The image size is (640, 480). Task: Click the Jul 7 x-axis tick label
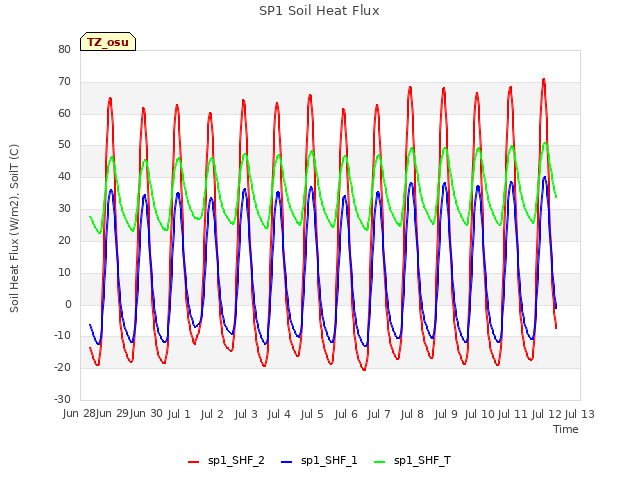pos(379,414)
